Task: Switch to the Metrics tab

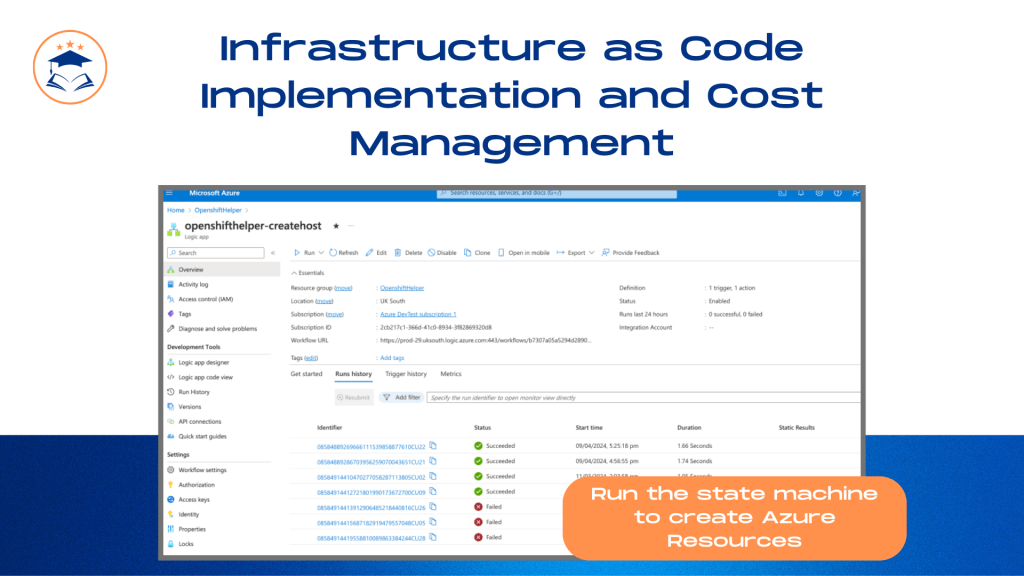Action: pos(451,374)
